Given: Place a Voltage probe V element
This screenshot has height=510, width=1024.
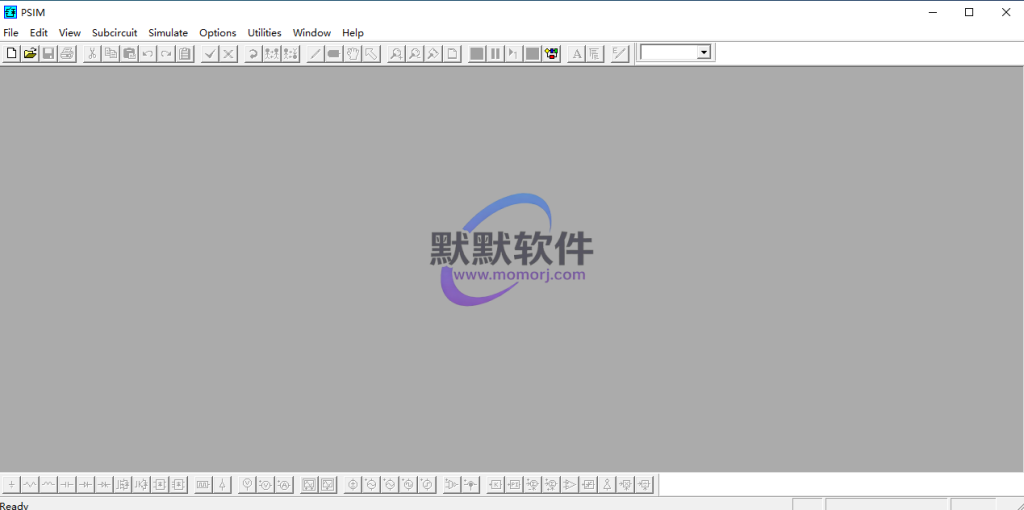Looking at the screenshot, I should click(247, 485).
